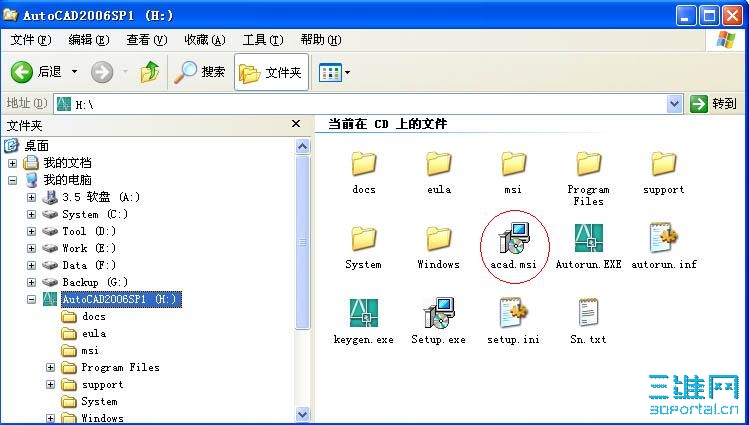Select the Setup.exe file icon
Viewport: 749px width, 425px height.
click(x=439, y=313)
